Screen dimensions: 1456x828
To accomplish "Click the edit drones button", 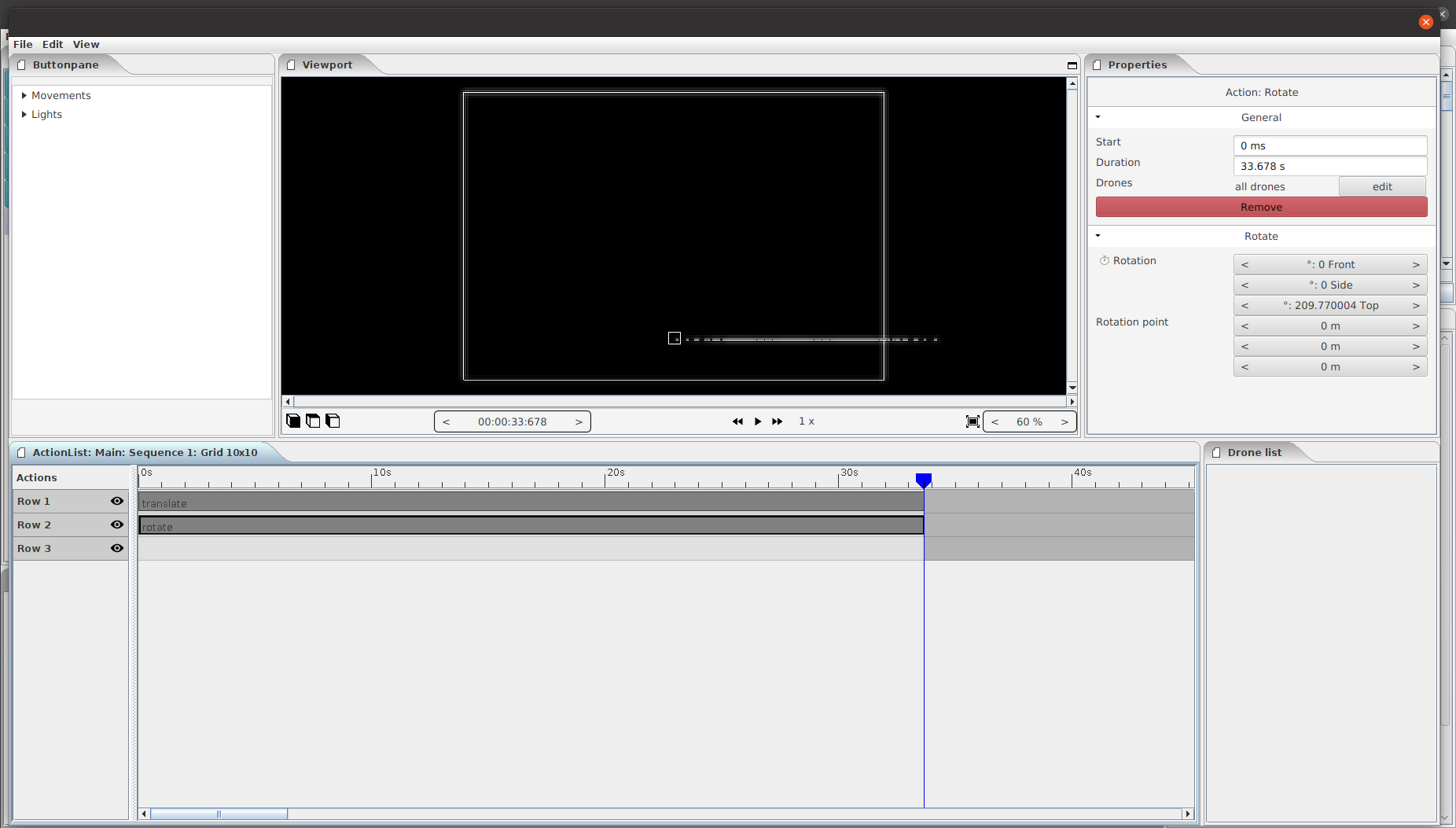I will click(1382, 186).
